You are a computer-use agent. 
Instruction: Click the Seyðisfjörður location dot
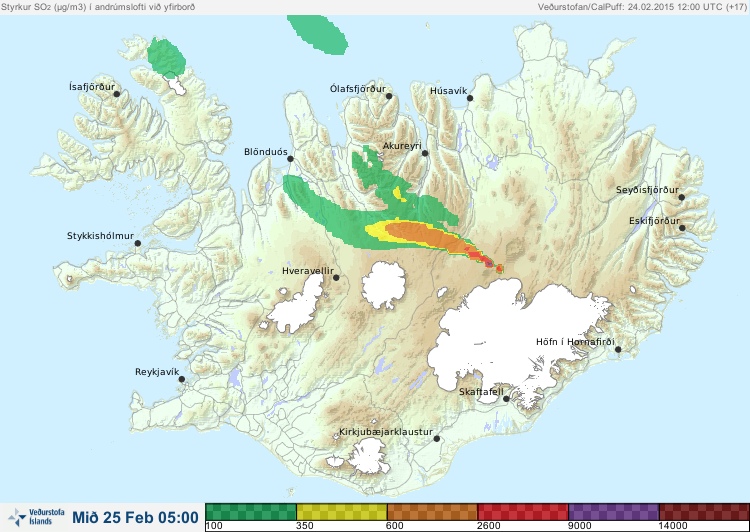click(682, 197)
